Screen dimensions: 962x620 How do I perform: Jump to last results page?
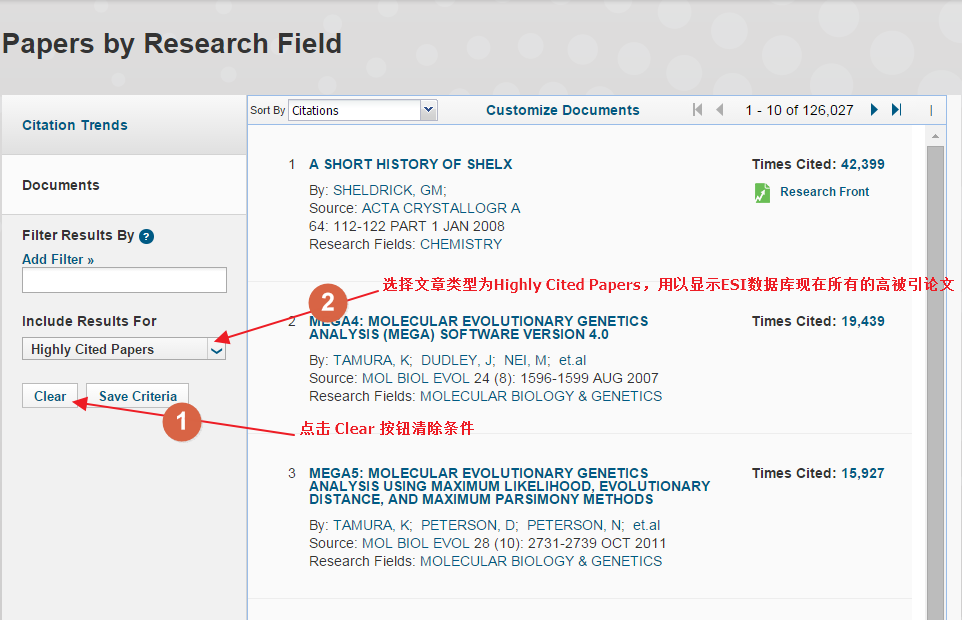pyautogui.click(x=897, y=110)
